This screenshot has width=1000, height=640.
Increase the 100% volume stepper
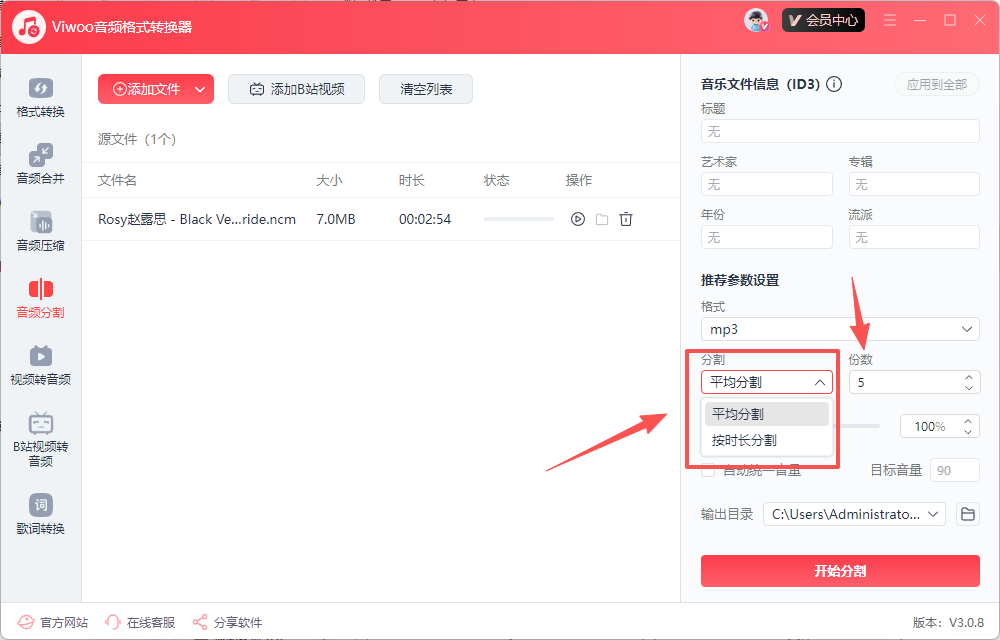point(968,420)
